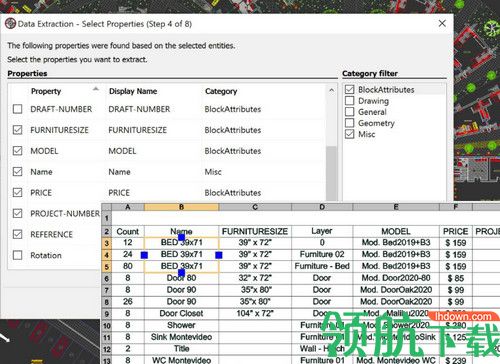Uncheck the Name property checkbox
This screenshot has height=364, width=500.
pyautogui.click(x=17, y=172)
